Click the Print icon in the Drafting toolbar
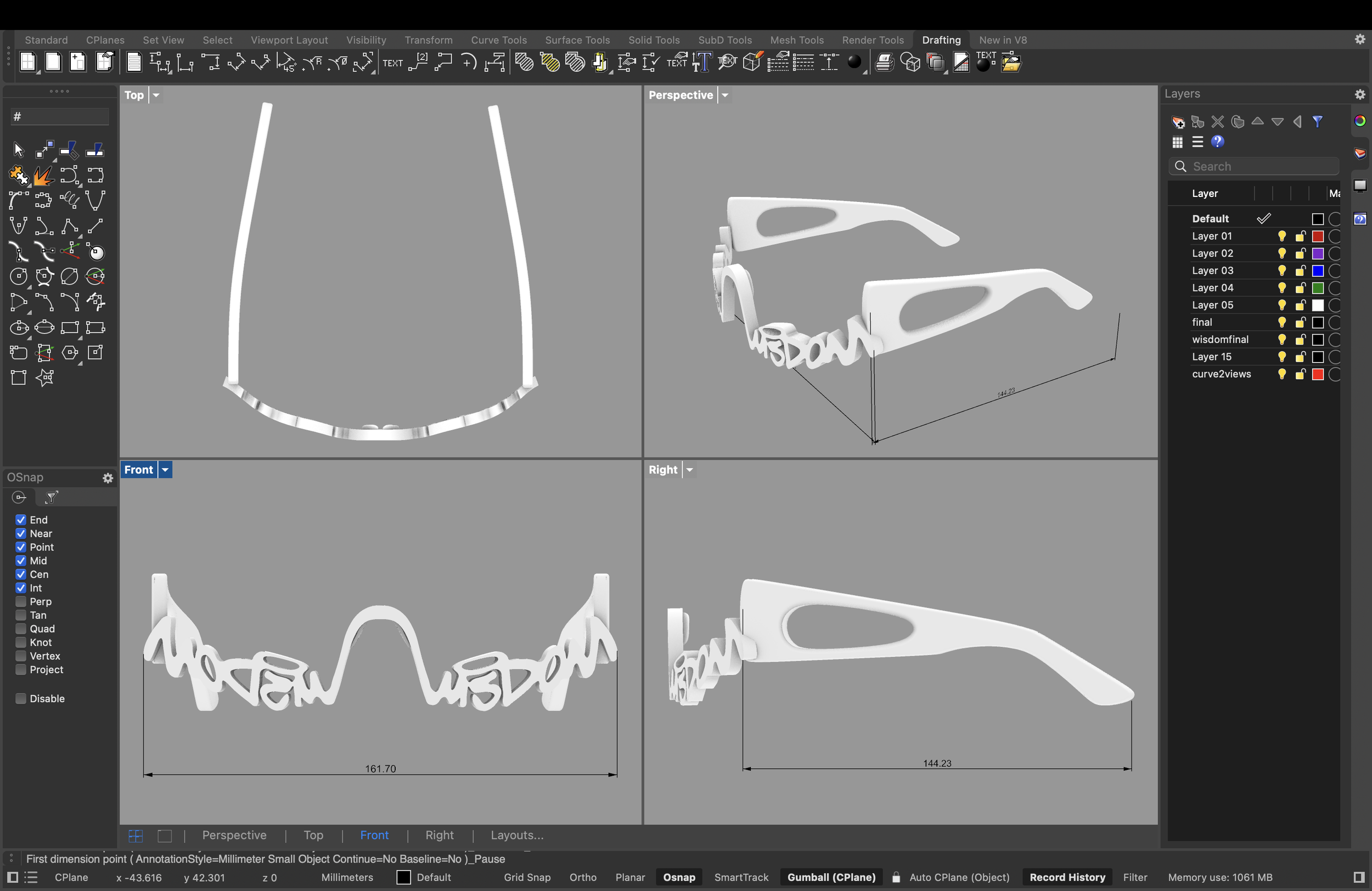Screen dimensions: 1372x891 point(884,62)
